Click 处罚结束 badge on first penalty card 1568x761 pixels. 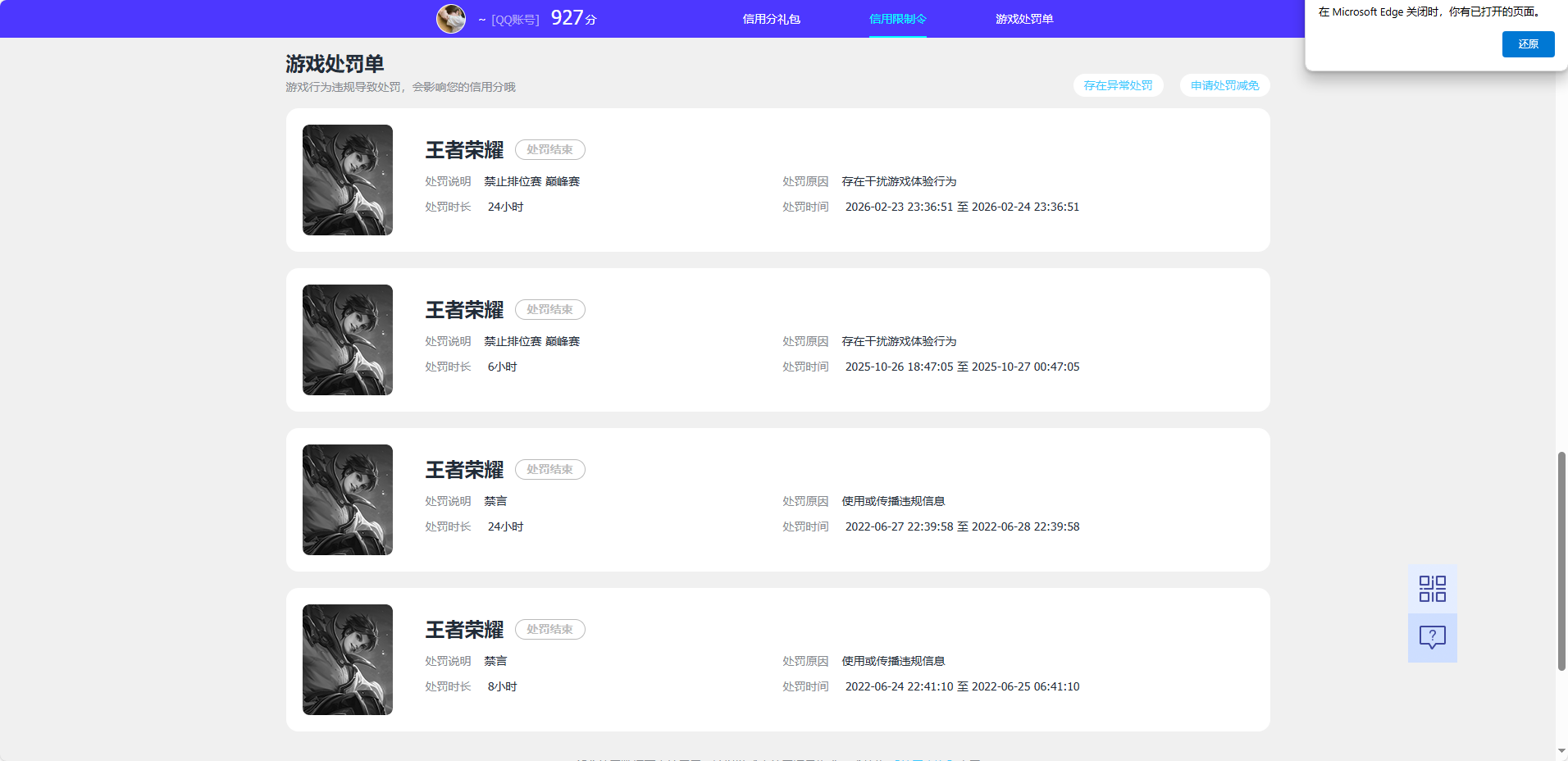click(549, 149)
